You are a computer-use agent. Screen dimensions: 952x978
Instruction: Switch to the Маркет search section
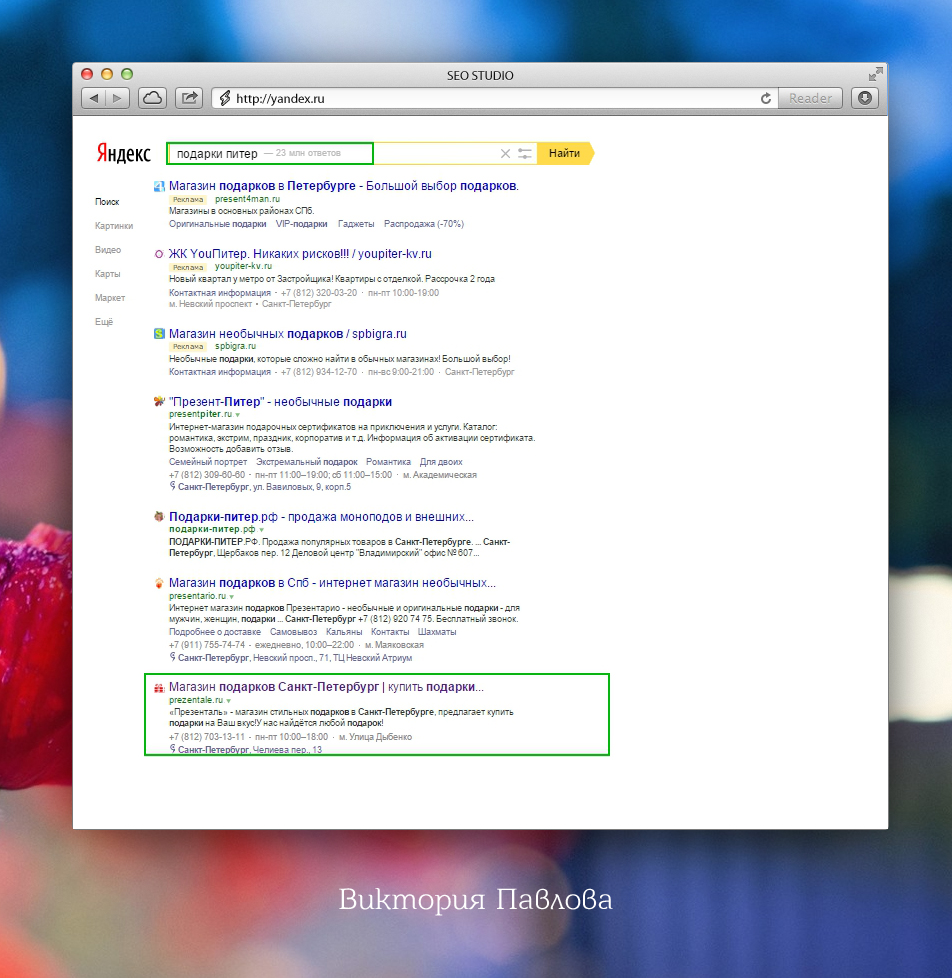click(x=110, y=298)
